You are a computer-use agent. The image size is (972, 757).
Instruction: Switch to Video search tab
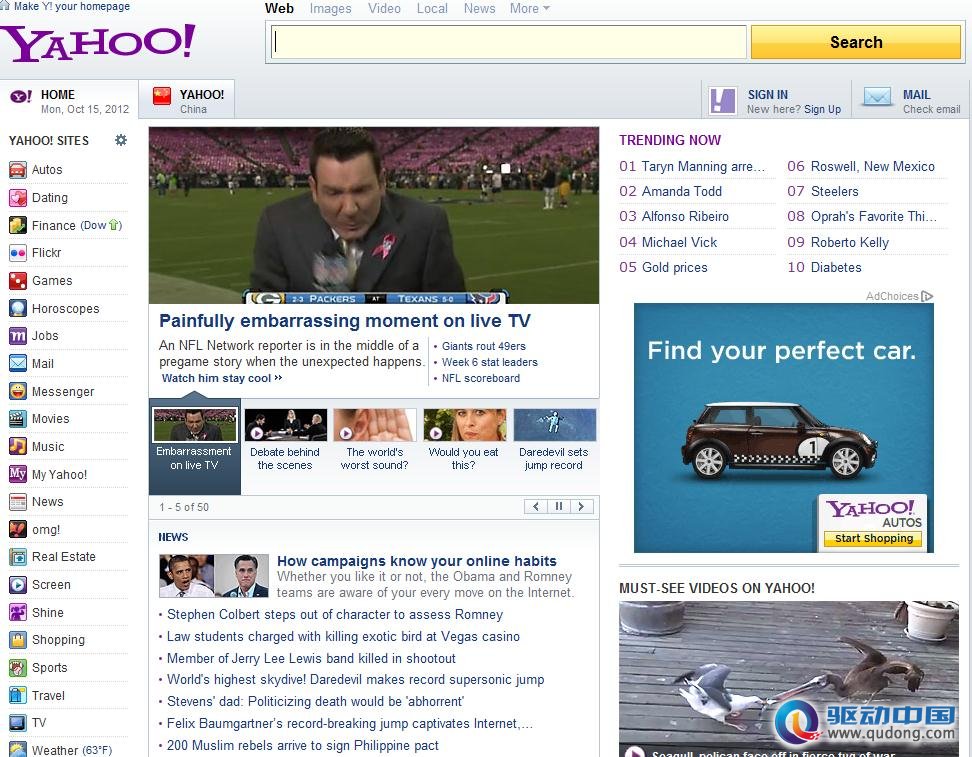click(x=384, y=9)
